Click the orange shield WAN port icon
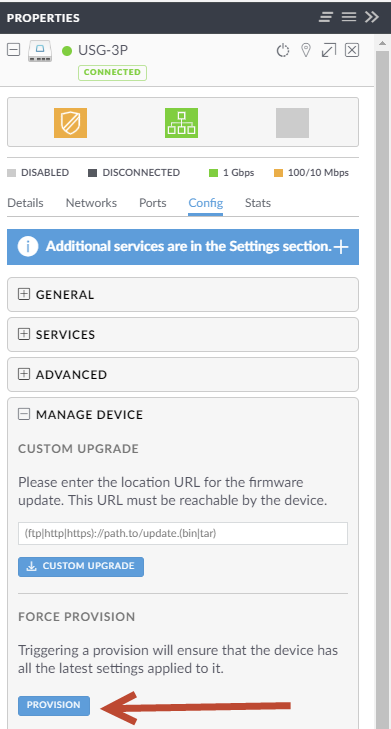The image size is (391, 729). (x=70, y=123)
